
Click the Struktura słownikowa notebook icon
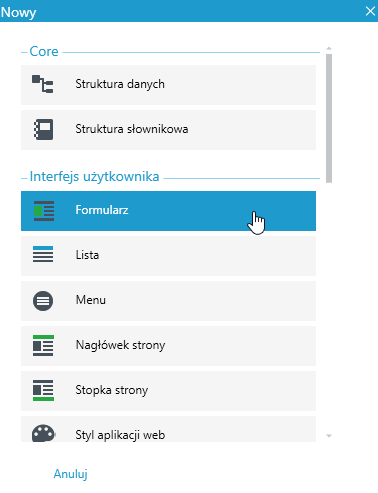pyautogui.click(x=44, y=129)
